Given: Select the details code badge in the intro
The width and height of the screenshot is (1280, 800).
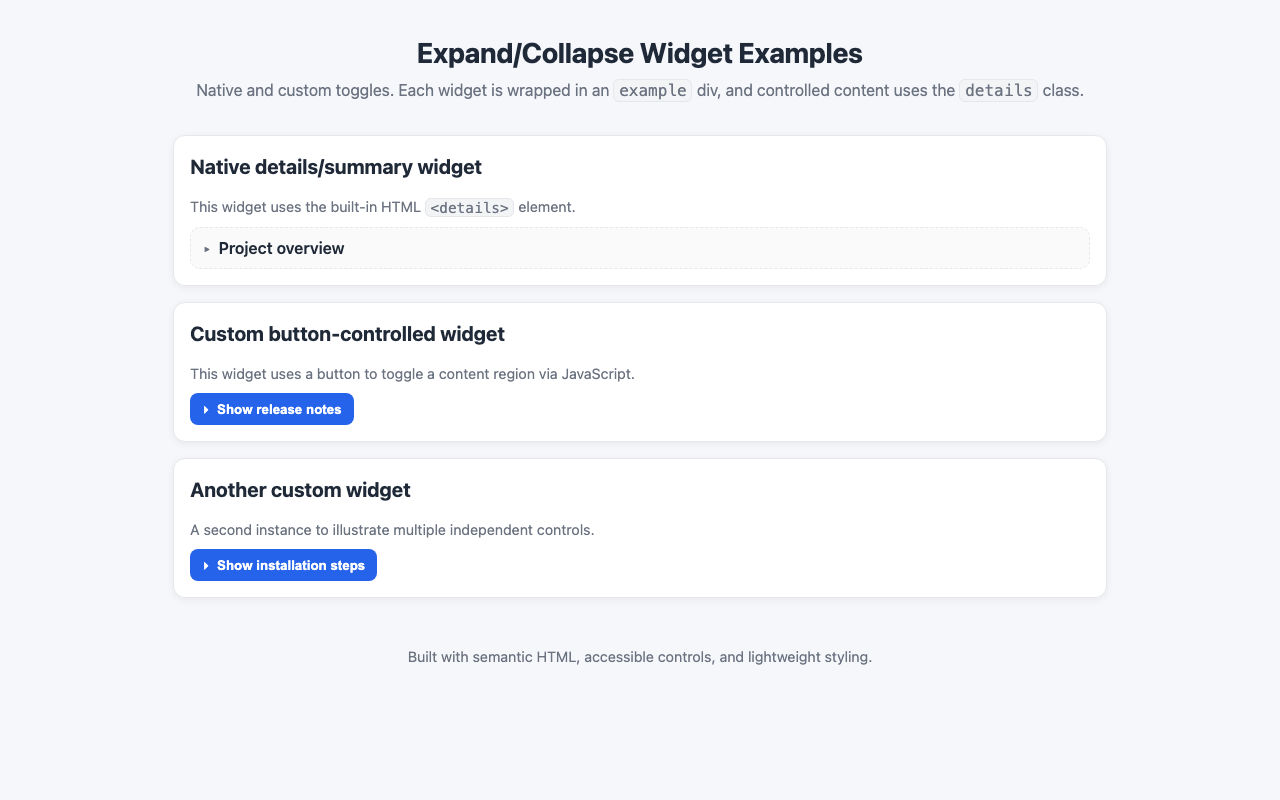Looking at the screenshot, I should pos(998,90).
